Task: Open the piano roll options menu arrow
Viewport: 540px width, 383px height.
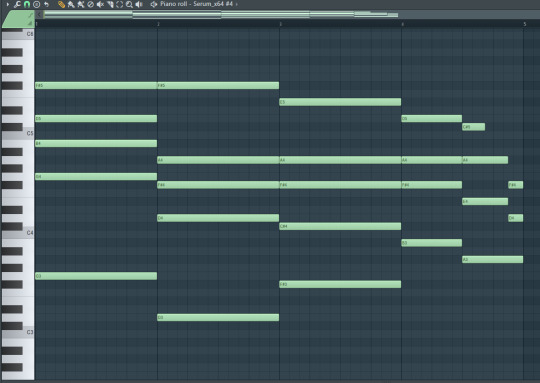Action: click(8, 4)
